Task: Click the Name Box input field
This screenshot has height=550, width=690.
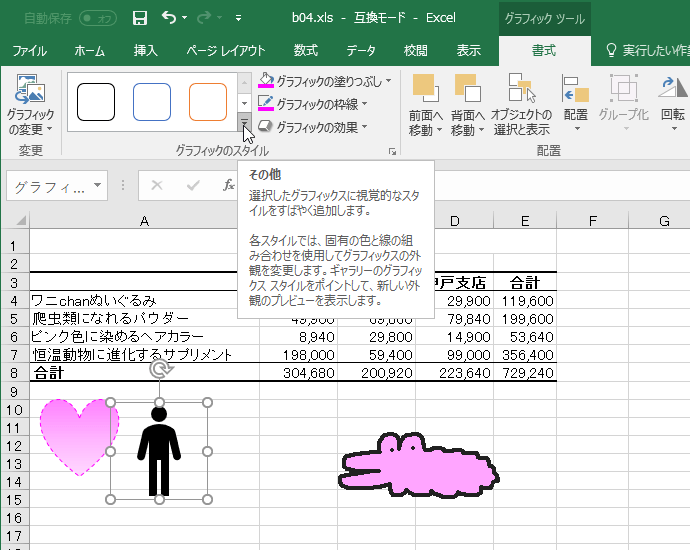Action: [x=50, y=186]
